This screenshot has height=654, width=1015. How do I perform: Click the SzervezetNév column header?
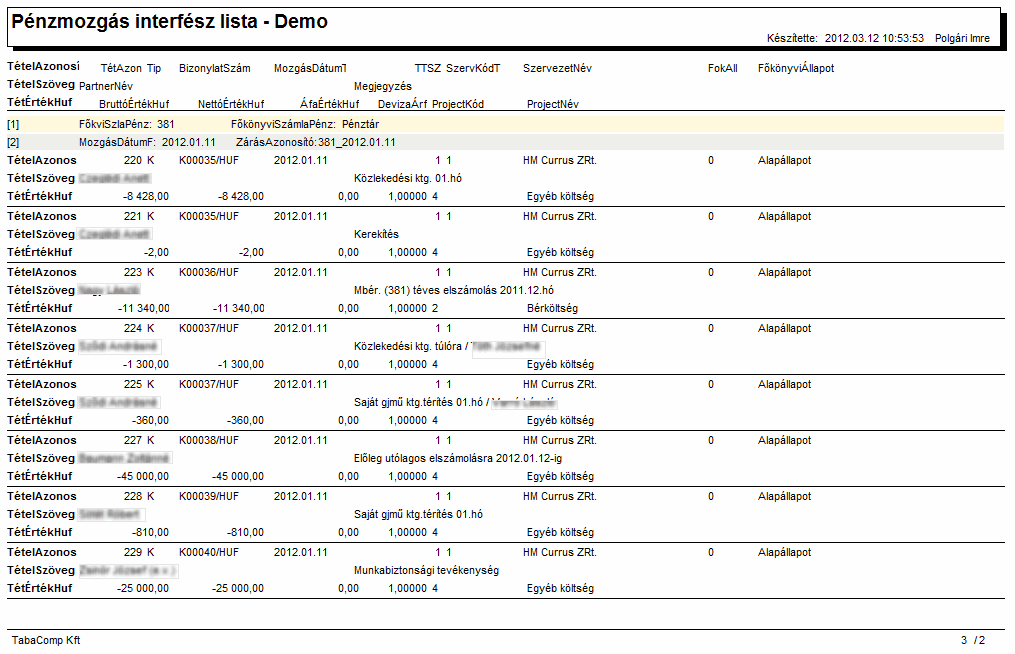pyautogui.click(x=557, y=68)
